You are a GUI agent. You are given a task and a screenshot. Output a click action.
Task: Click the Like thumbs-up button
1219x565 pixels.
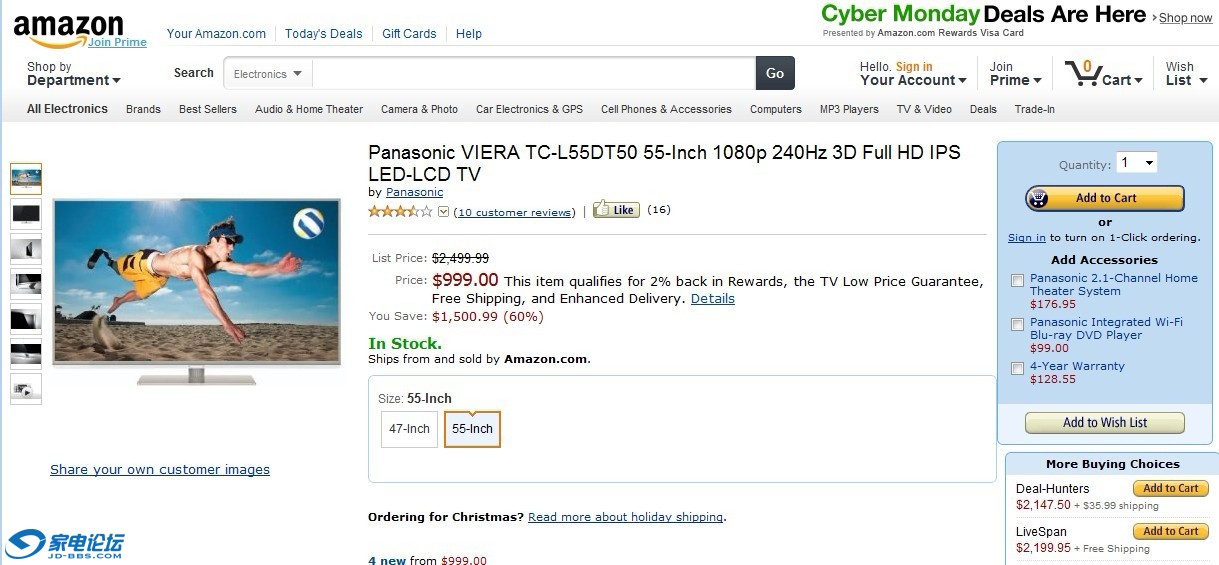(616, 210)
